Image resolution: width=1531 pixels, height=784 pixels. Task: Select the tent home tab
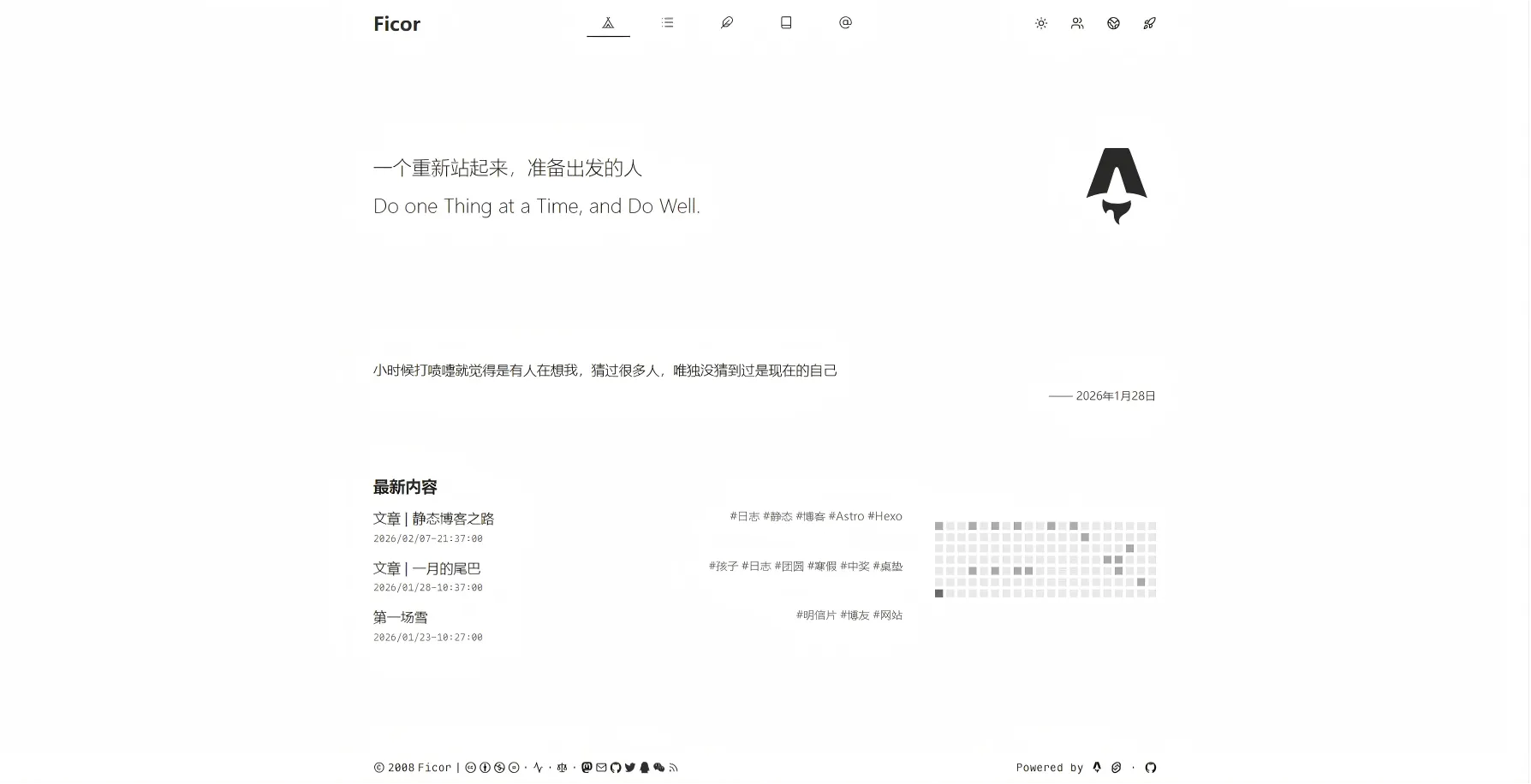click(x=608, y=23)
